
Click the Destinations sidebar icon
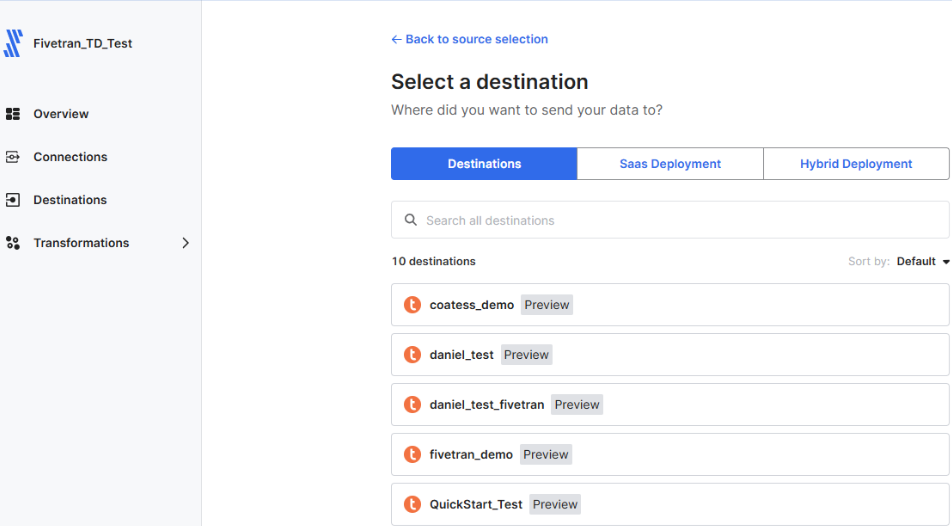click(x=13, y=200)
